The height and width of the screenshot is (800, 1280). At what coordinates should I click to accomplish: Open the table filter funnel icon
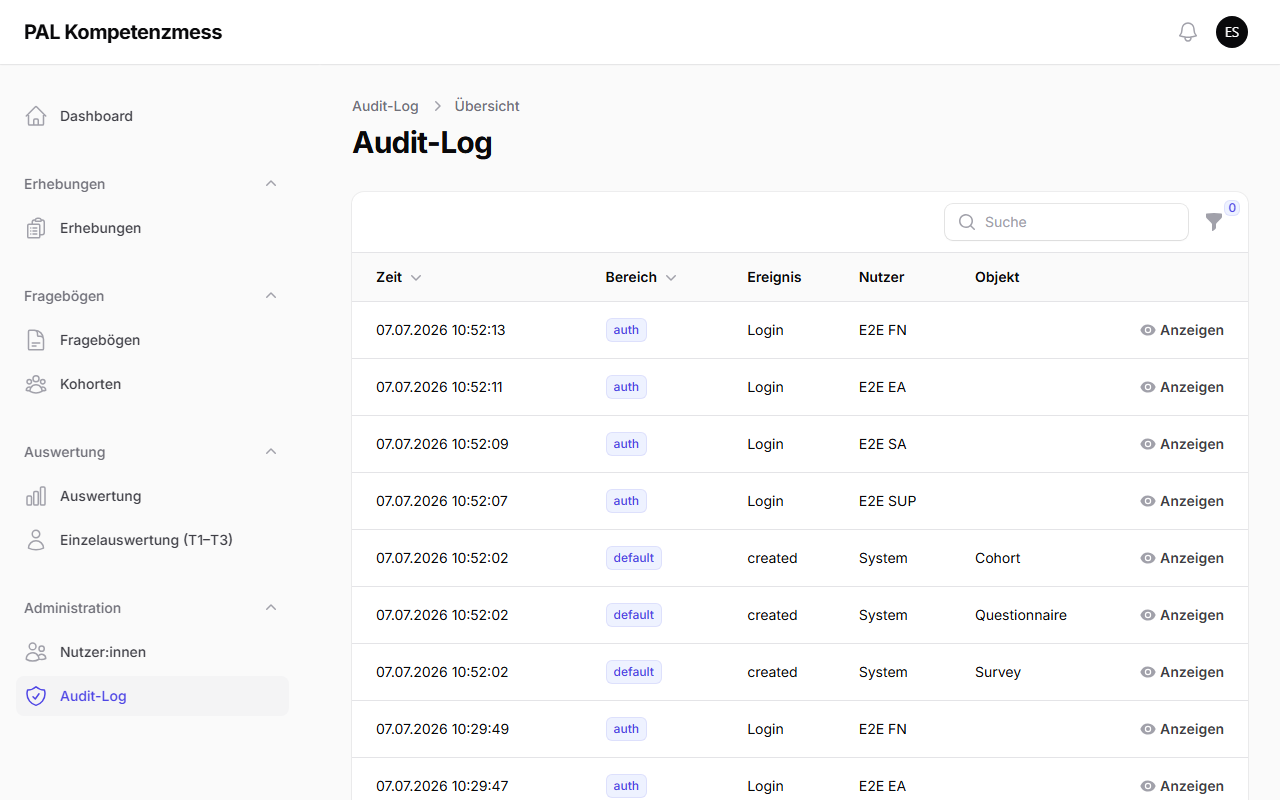pos(1214,222)
